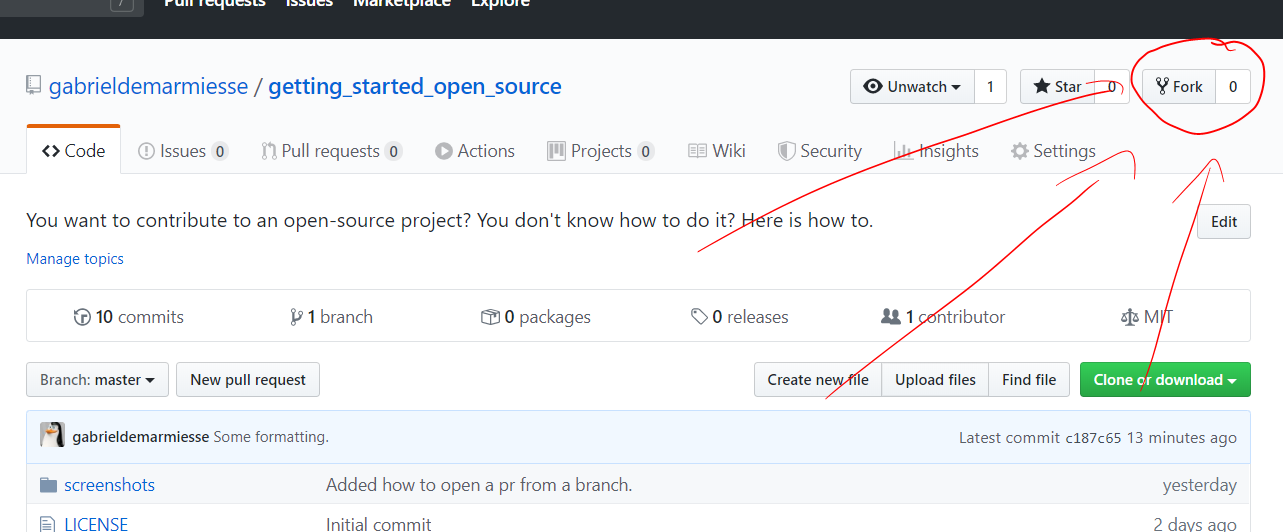Image resolution: width=1283 pixels, height=532 pixels.
Task: Click the Wiki book icon
Action: coord(698,151)
